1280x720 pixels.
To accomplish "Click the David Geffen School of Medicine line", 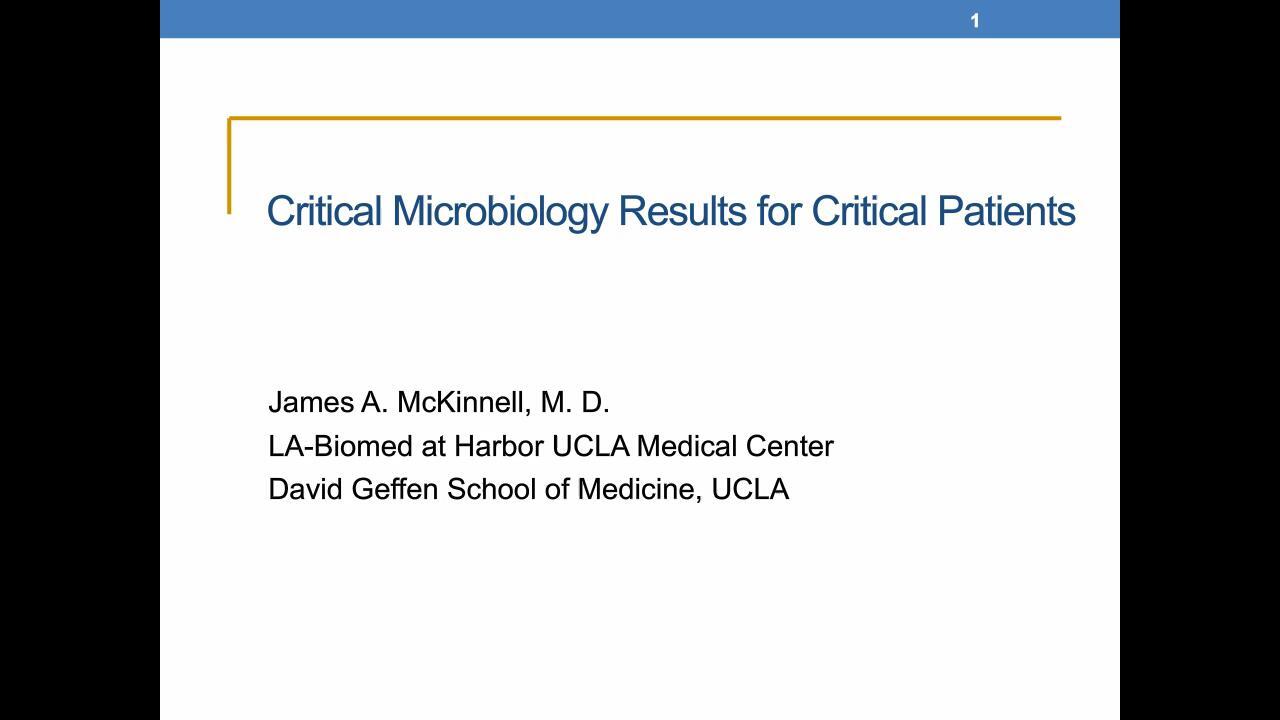I will (528, 489).
